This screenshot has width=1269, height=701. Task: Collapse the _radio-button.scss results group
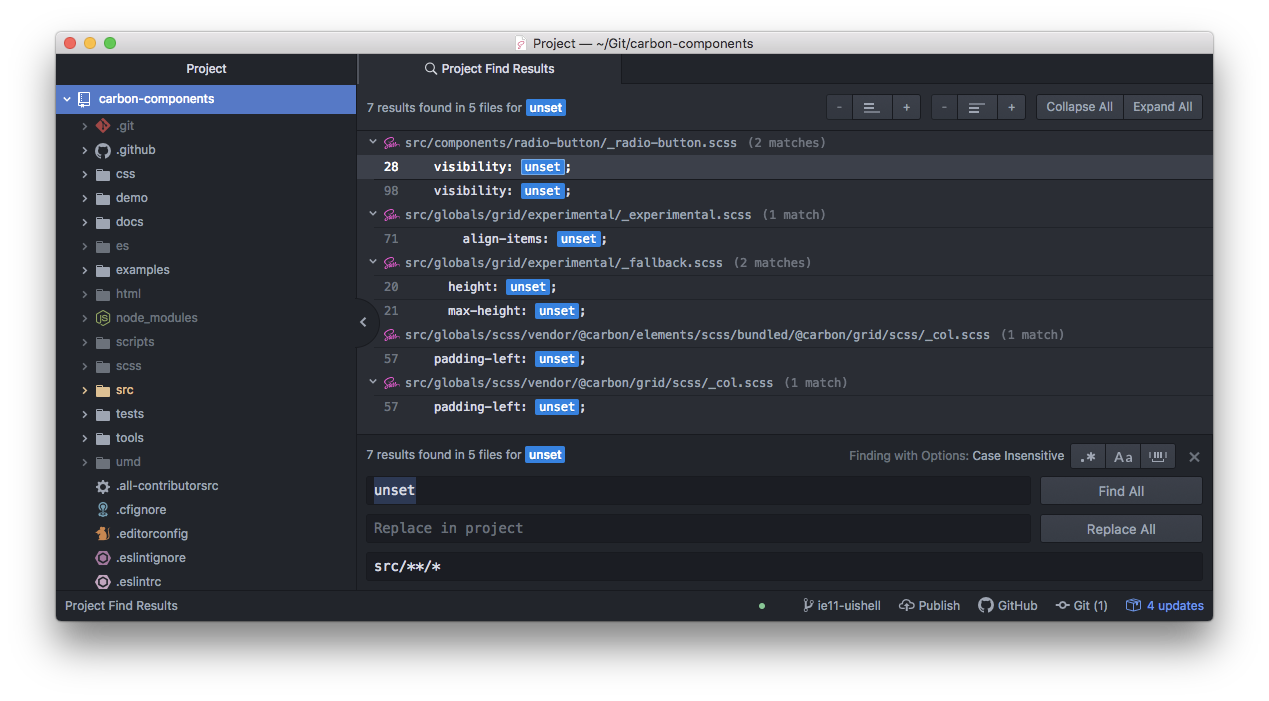point(373,143)
